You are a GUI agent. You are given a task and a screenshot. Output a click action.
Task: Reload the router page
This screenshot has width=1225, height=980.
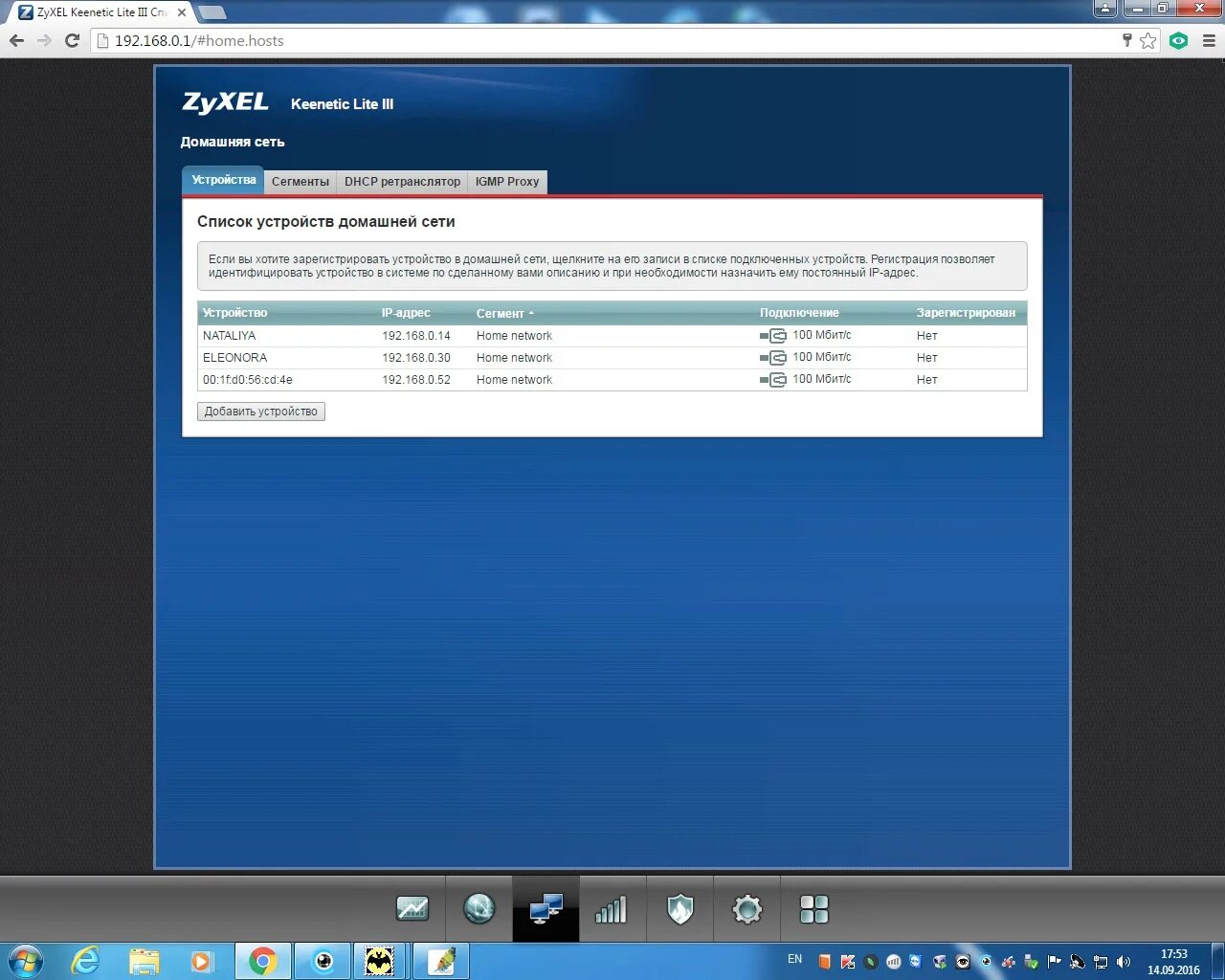coord(72,40)
